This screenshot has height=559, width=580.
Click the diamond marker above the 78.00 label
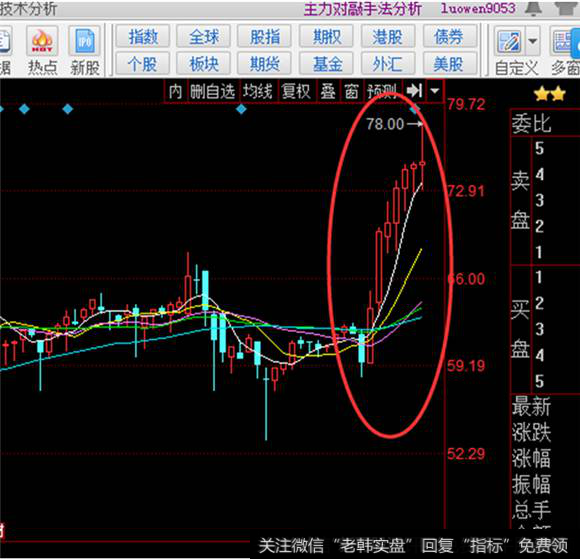coord(415,109)
